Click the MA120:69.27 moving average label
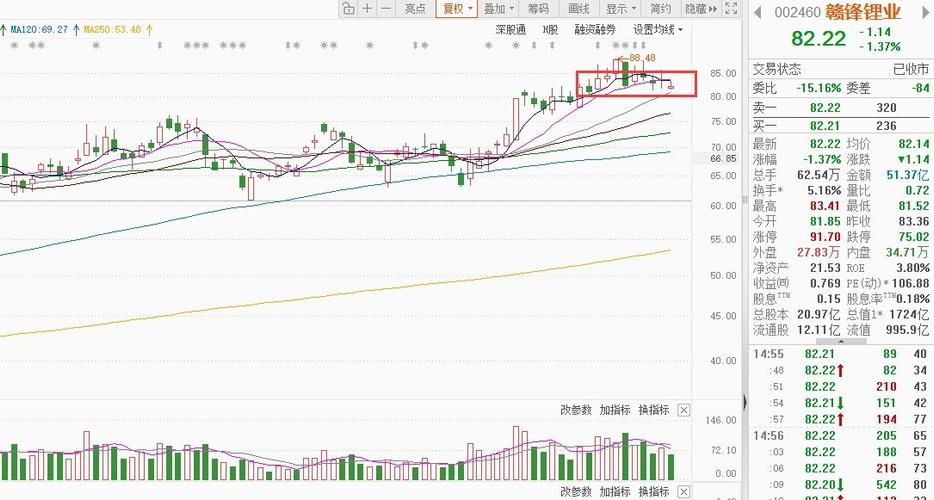 pyautogui.click(x=39, y=29)
